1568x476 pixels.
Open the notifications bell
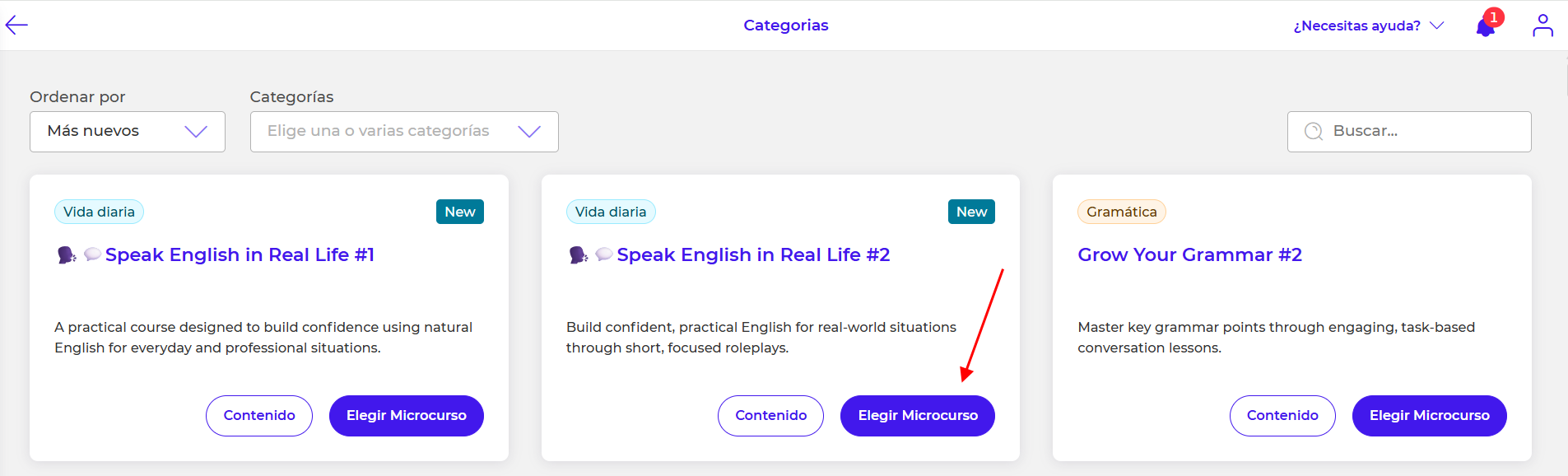1486,27
